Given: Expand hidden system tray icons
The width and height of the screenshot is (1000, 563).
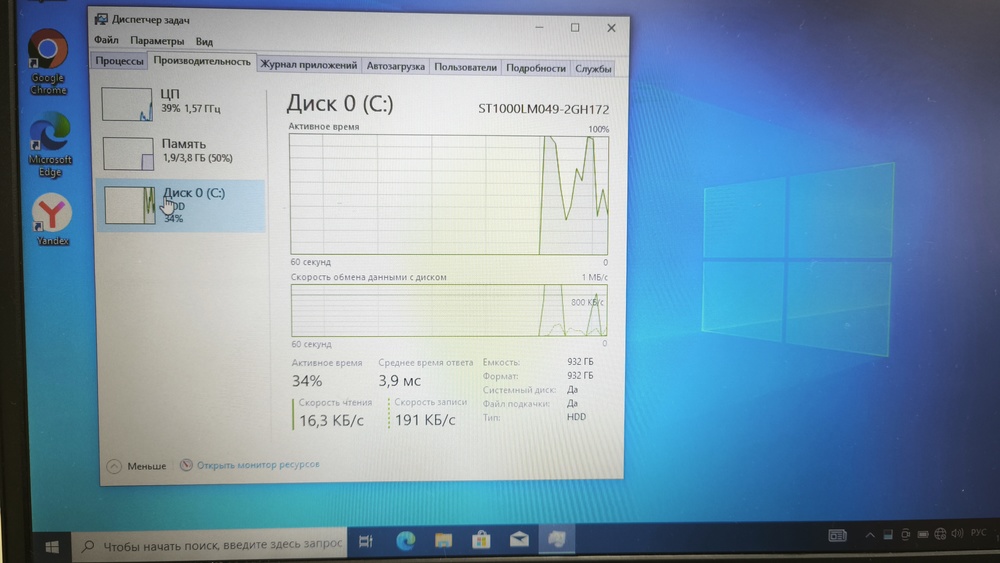Looking at the screenshot, I should coord(869,535).
